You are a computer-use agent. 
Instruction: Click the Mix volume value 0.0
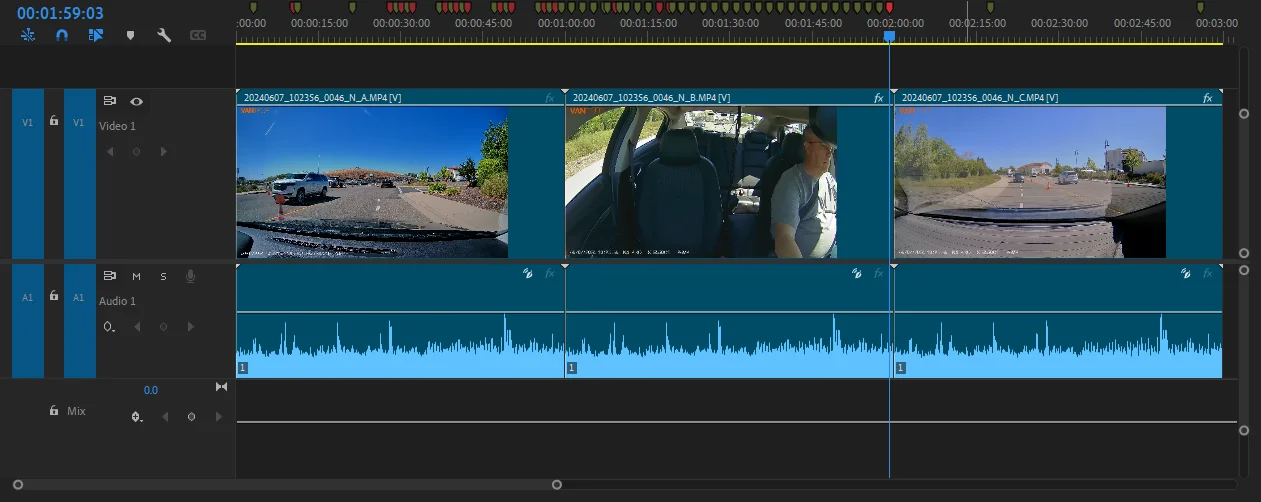click(150, 390)
